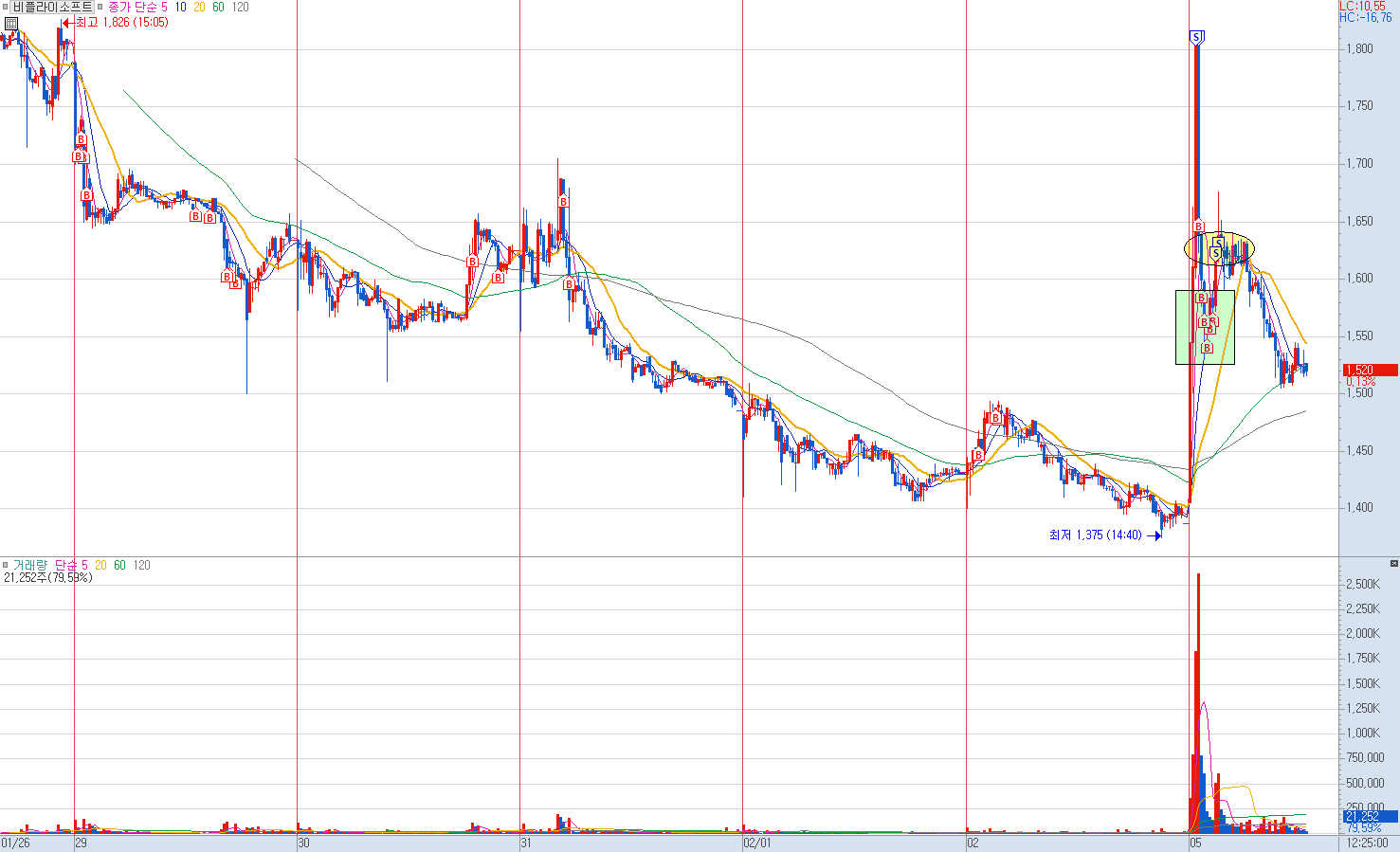Select the gray 120 price moving-average period
The image size is (1400, 852).
(241, 7)
